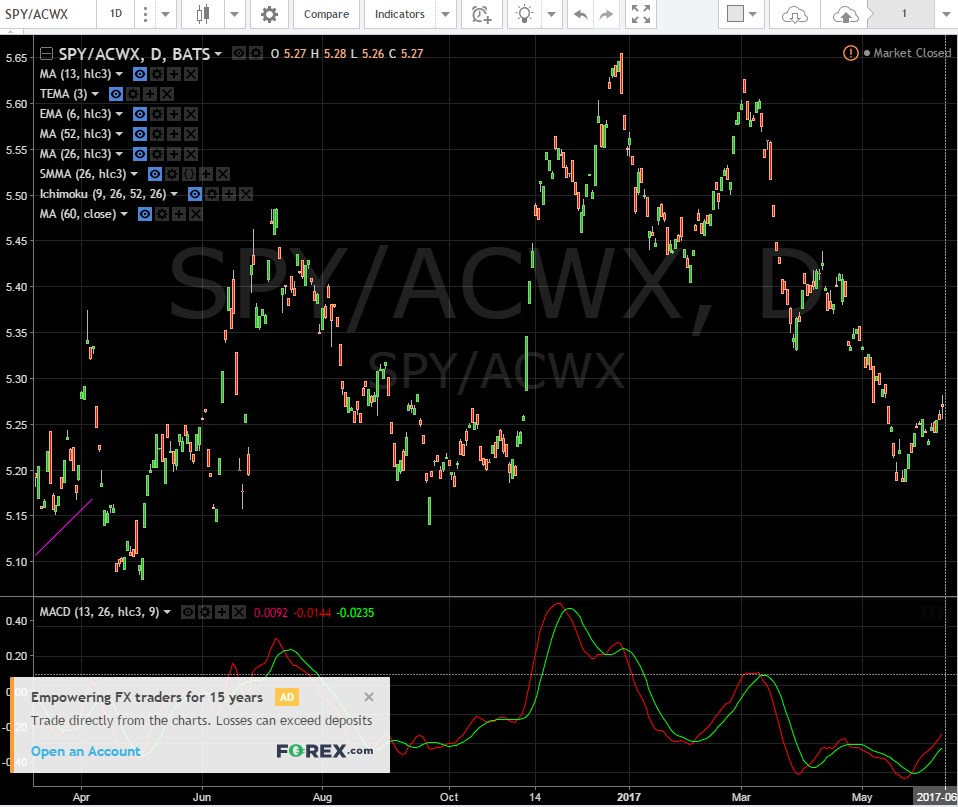Save chart using the cloud upload icon
Viewport: 958px width, 807px height.
[x=846, y=14]
